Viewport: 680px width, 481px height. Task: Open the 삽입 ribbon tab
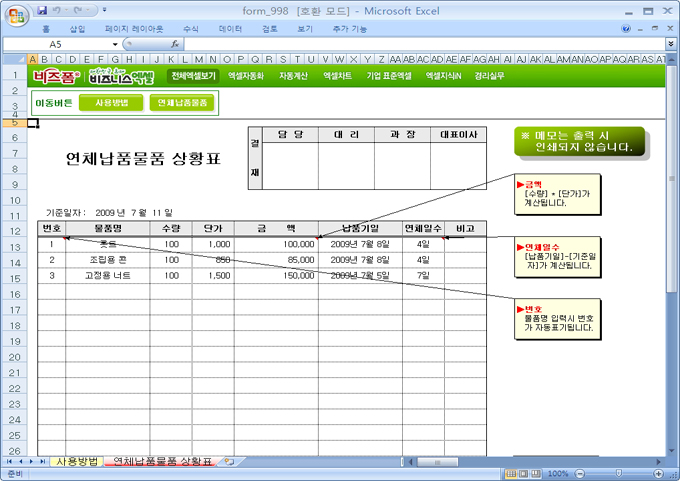(x=78, y=29)
